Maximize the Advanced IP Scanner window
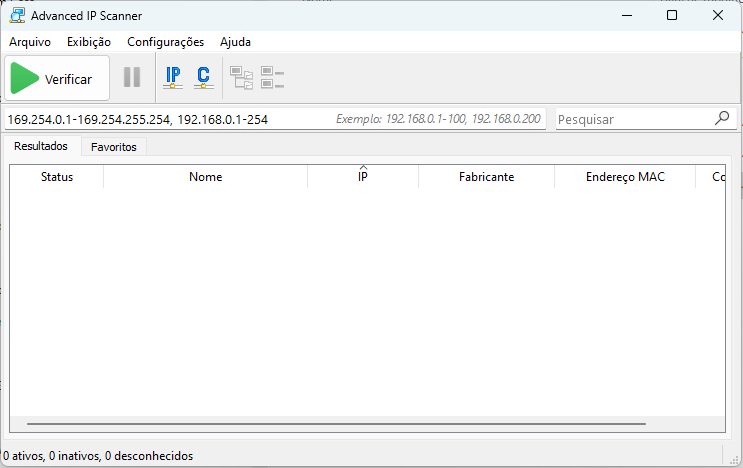This screenshot has width=743, height=468. (x=672, y=15)
